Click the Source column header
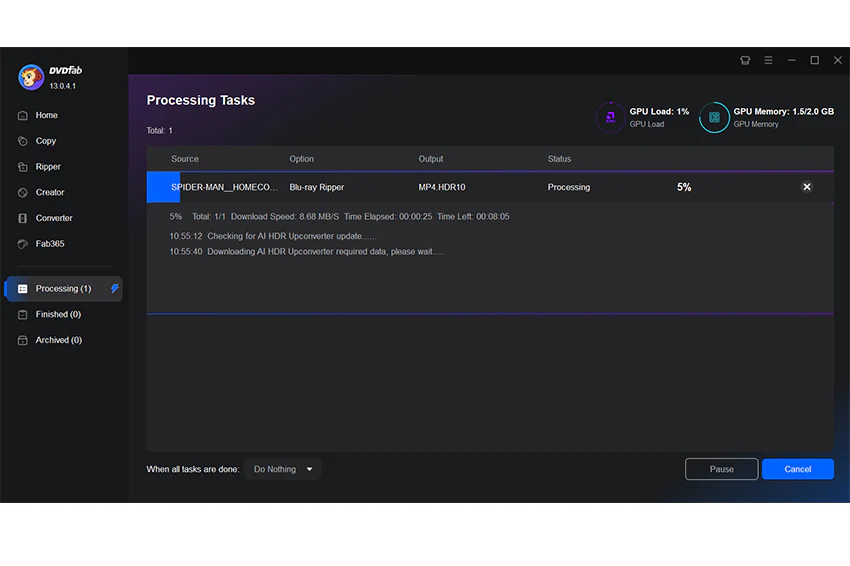850x566 pixels. [x=185, y=159]
